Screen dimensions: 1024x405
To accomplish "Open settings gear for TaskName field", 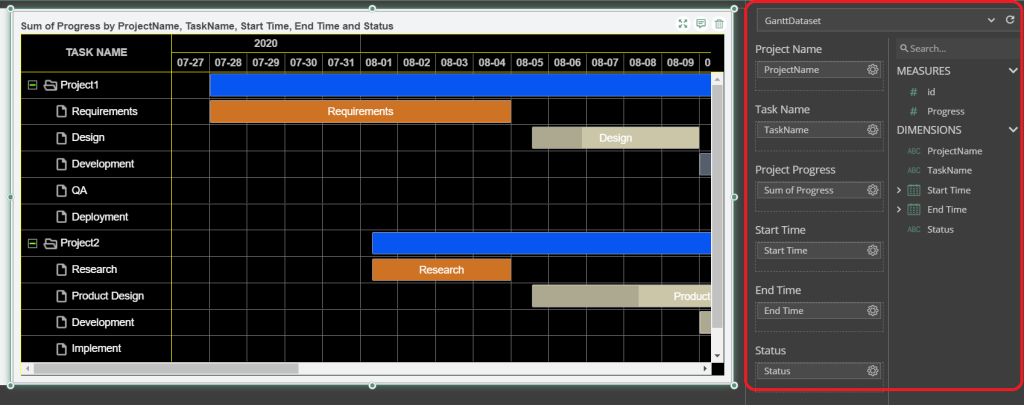I will coord(872,130).
